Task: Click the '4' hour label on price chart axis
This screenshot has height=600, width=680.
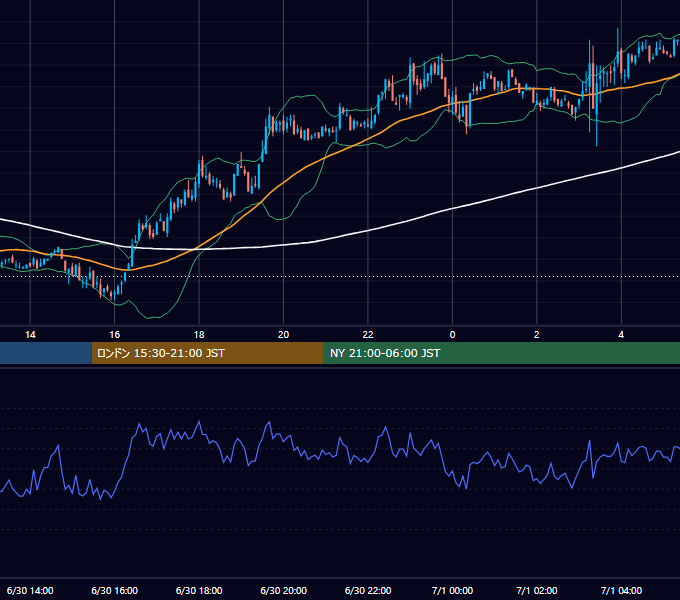Action: pos(621,335)
